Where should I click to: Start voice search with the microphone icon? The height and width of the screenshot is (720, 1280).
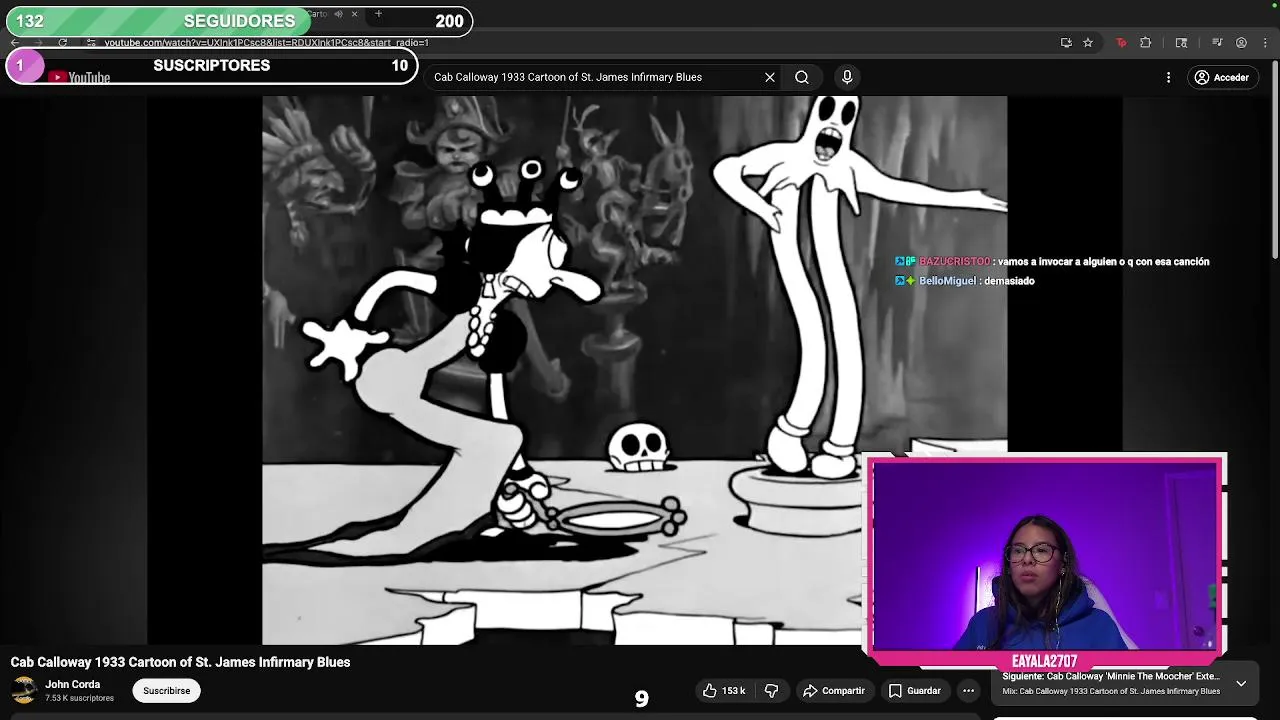click(847, 77)
